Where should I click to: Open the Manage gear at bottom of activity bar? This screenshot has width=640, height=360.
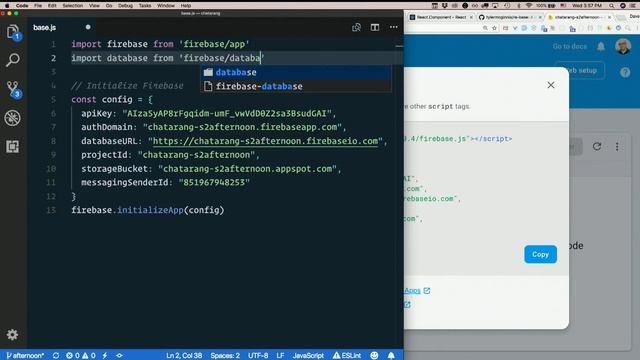[12, 335]
